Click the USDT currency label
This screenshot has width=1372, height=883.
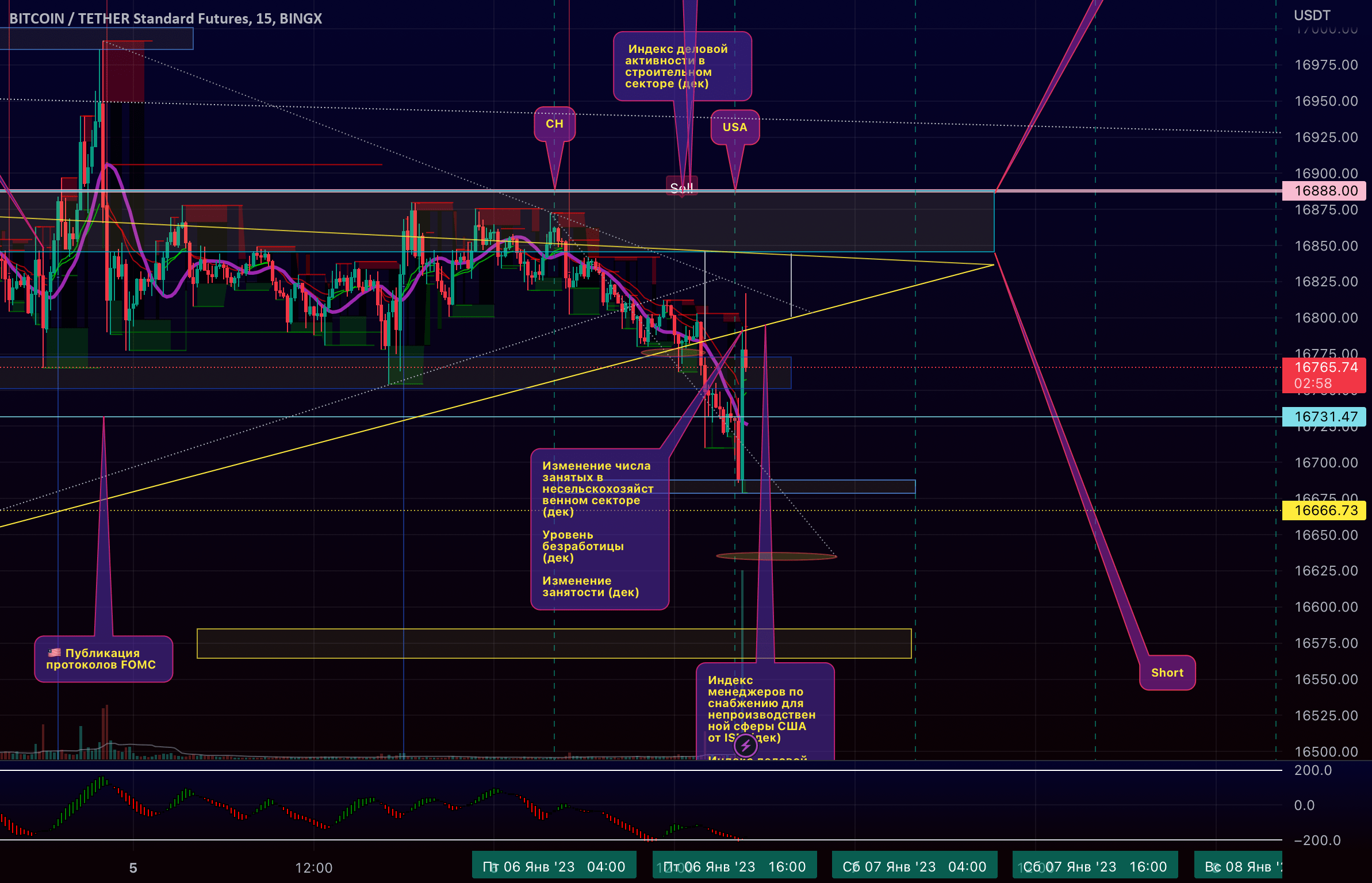[1312, 15]
